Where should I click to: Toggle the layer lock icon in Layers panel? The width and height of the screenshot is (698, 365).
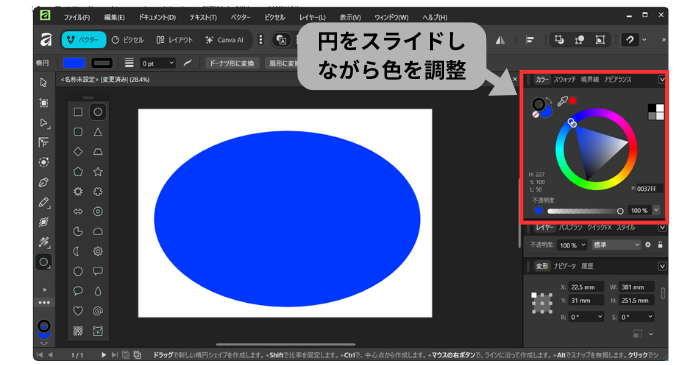[x=660, y=245]
